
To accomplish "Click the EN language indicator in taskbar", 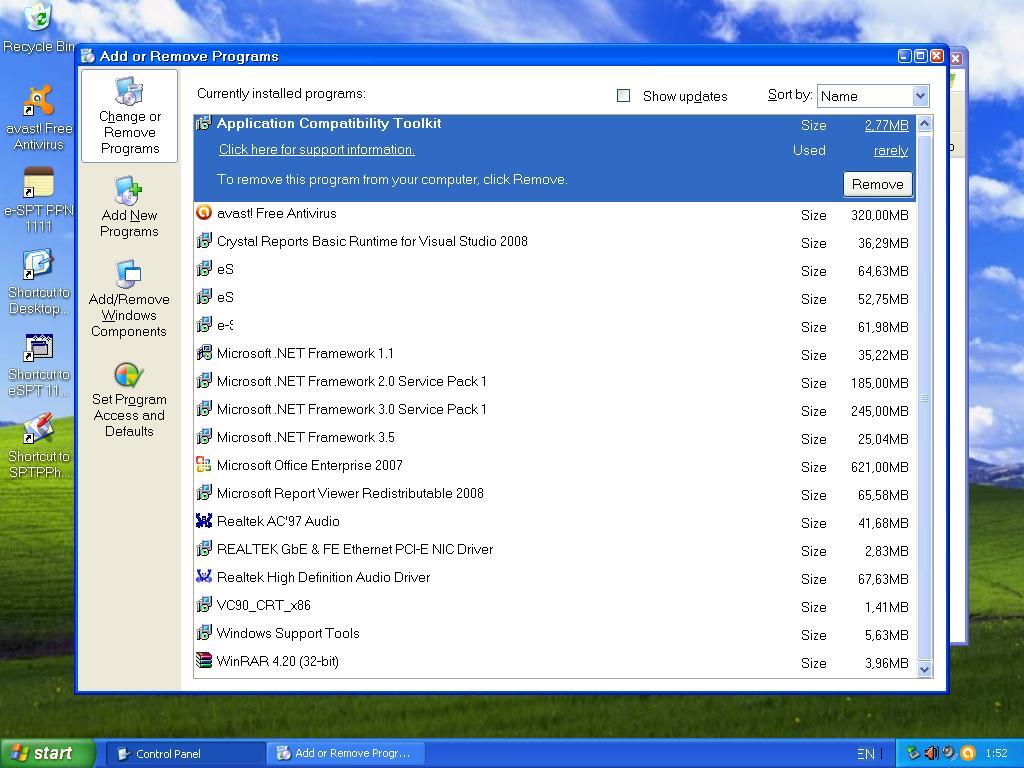I will [865, 754].
